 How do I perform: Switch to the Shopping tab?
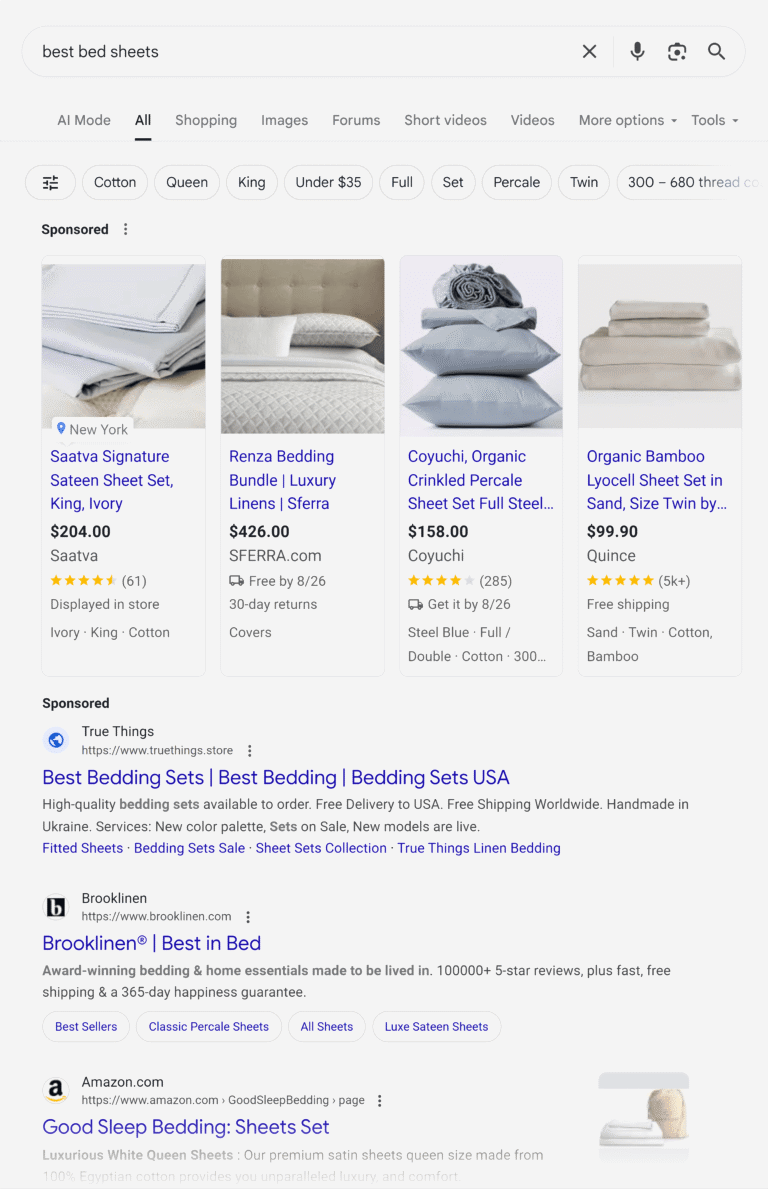pyautogui.click(x=206, y=120)
